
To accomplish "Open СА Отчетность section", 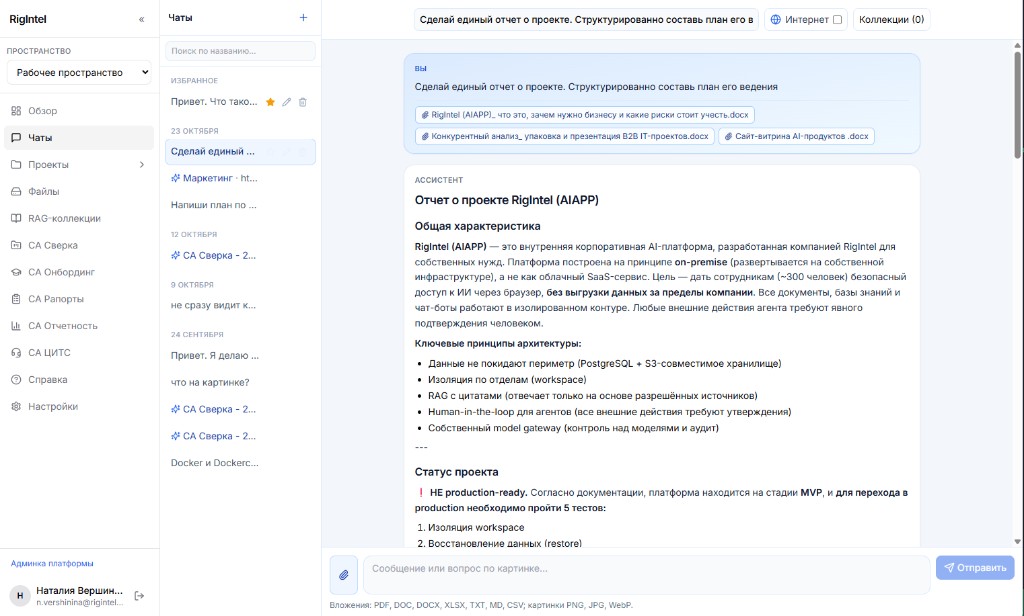I will coord(79,325).
